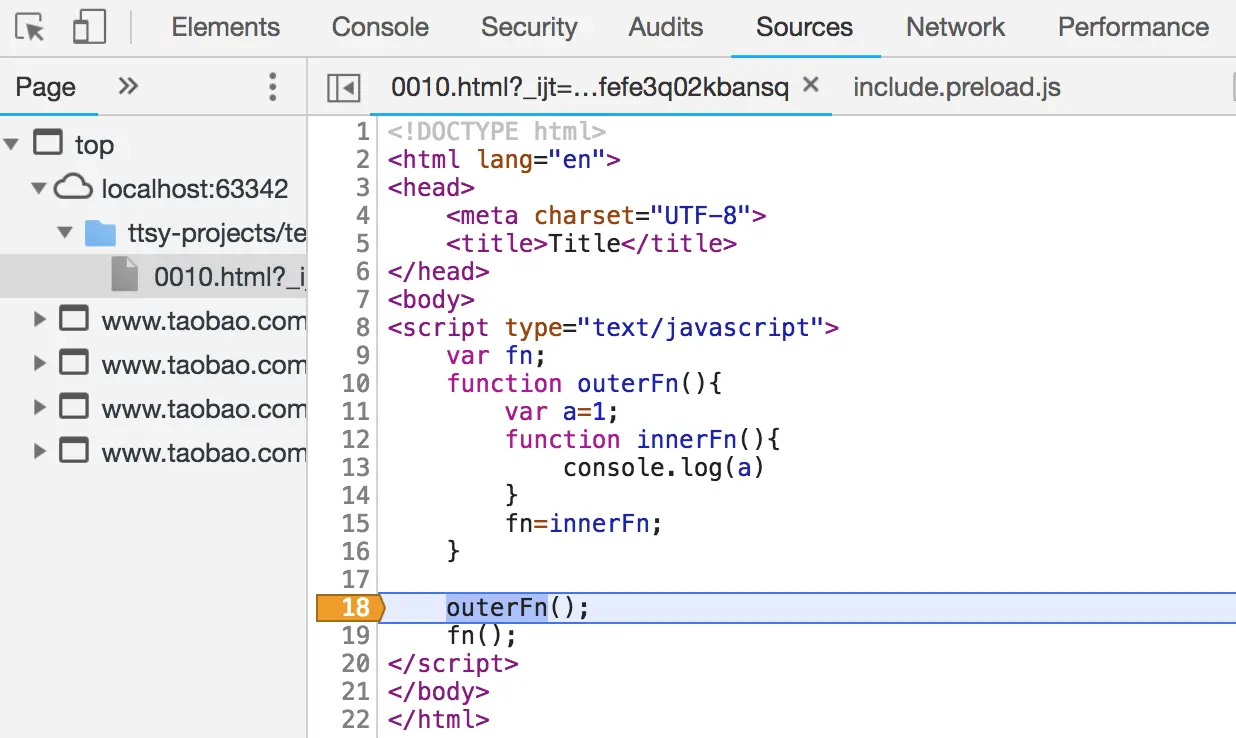Click 'fn=innerFn;' on line 15
Screen dimensions: 1236x738
point(584,523)
